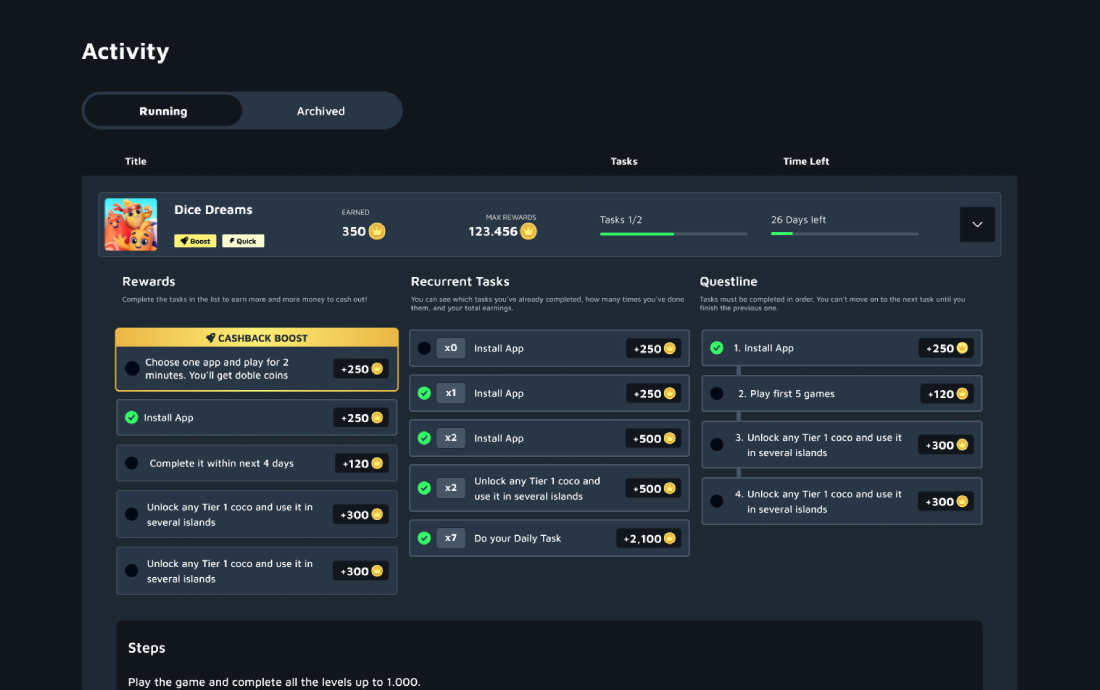Click the +300 reward on questline step 4
The height and width of the screenshot is (690, 1100).
pyautogui.click(x=944, y=501)
